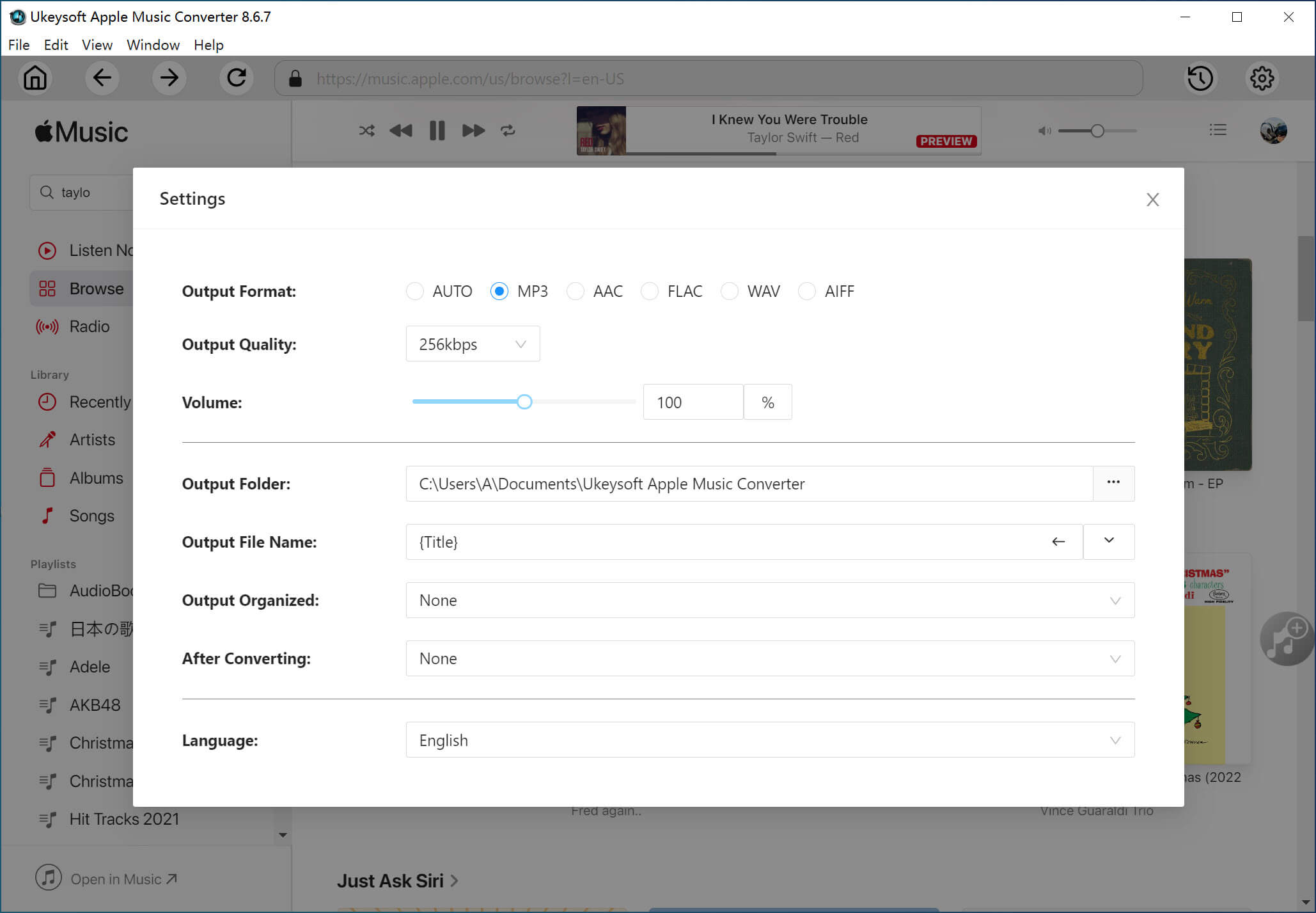Select the FLAC output format
Image resolution: width=1316 pixels, height=913 pixels.
pyautogui.click(x=650, y=291)
